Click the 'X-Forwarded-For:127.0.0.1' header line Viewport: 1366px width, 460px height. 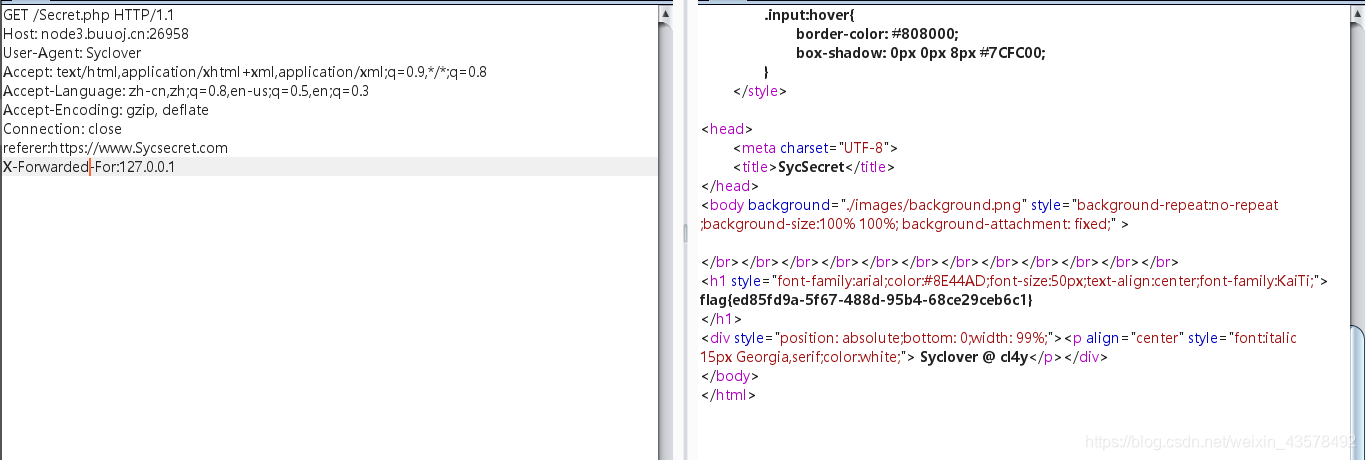pos(89,167)
